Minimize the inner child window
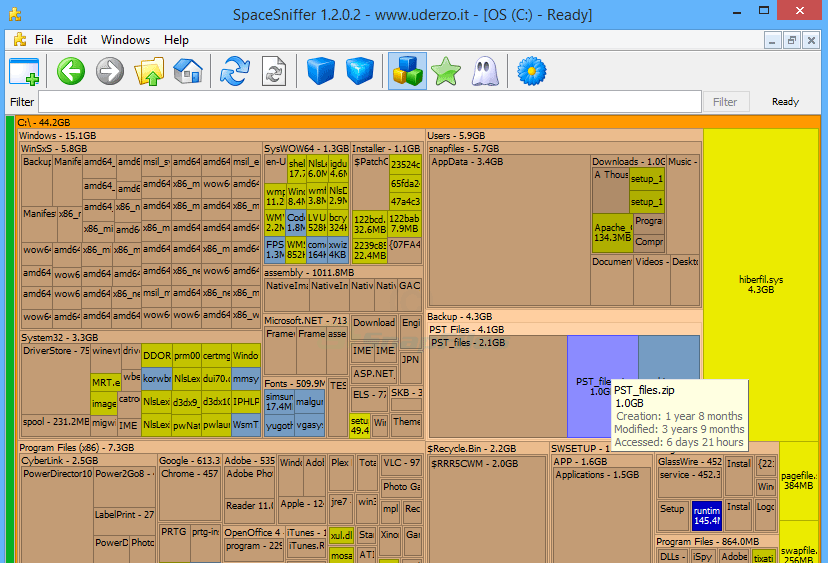 pyautogui.click(x=772, y=40)
